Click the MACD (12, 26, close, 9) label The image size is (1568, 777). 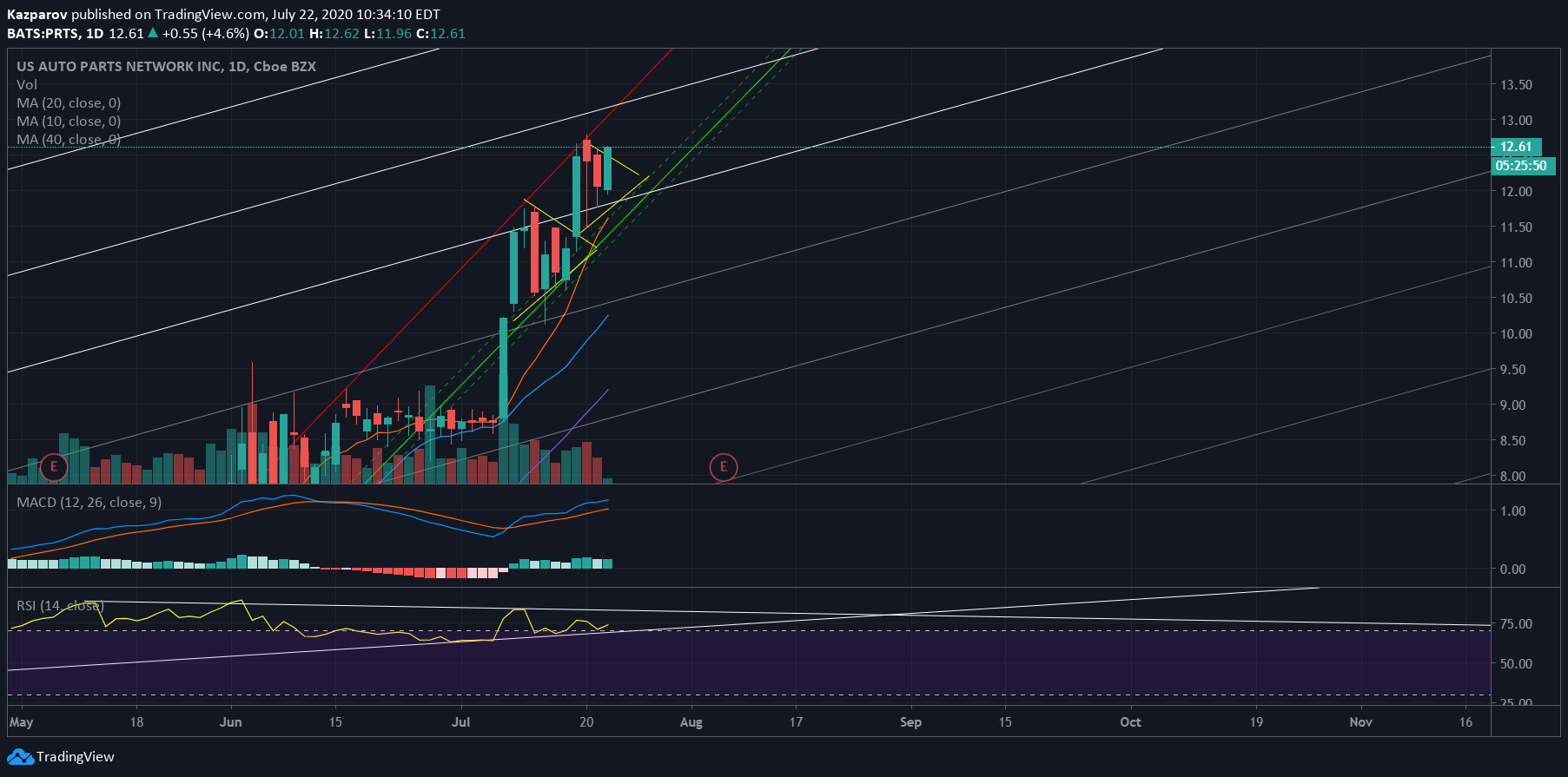click(x=89, y=503)
